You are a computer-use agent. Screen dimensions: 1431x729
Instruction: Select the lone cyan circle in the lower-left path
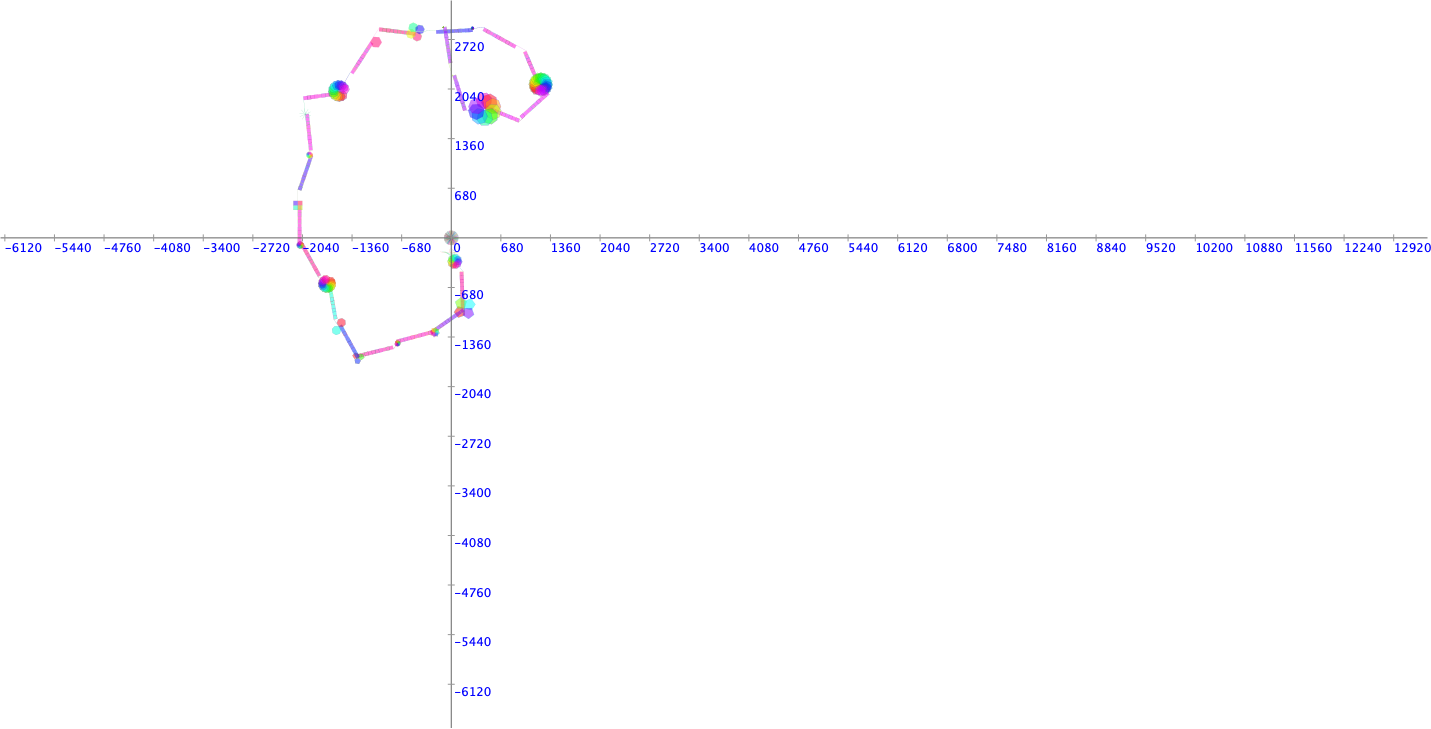(337, 330)
